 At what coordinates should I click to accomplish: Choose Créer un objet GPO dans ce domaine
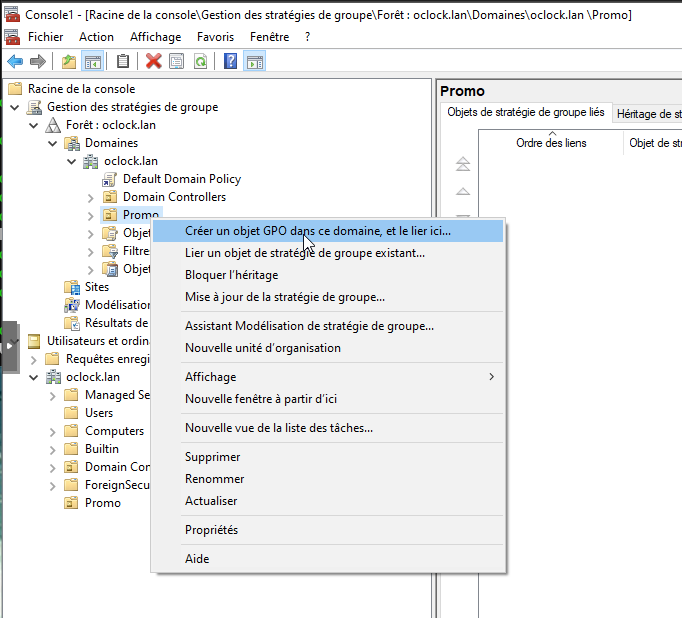[x=318, y=231]
